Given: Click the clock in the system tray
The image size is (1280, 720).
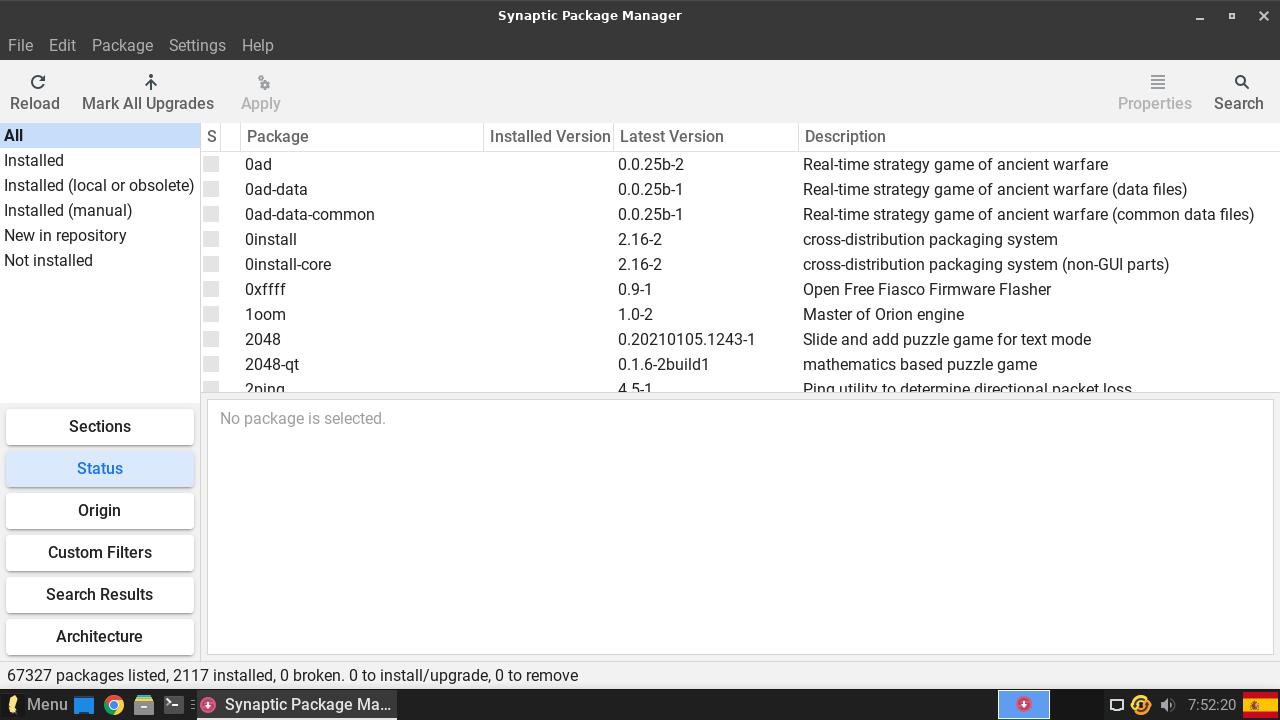Looking at the screenshot, I should coord(1212,705).
